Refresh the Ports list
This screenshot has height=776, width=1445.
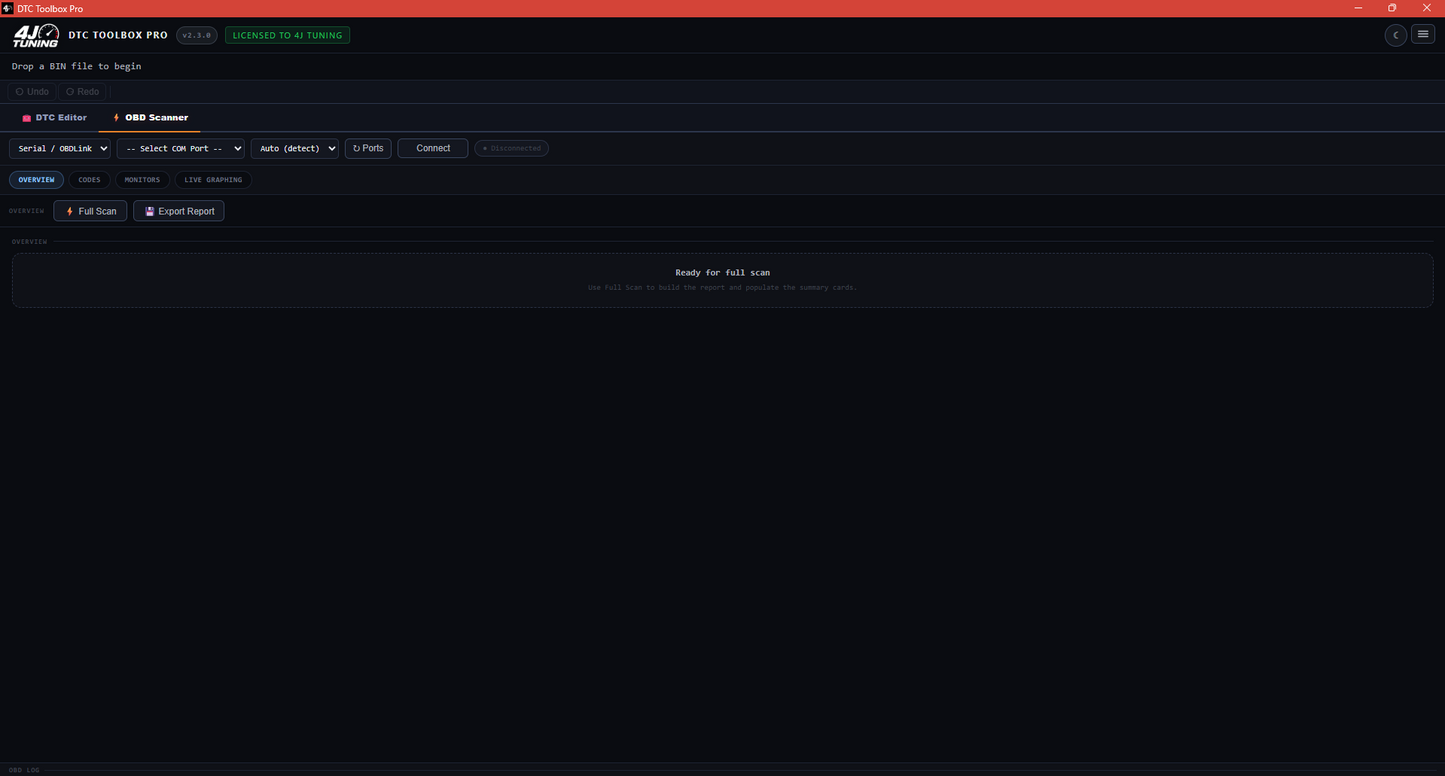pos(368,148)
